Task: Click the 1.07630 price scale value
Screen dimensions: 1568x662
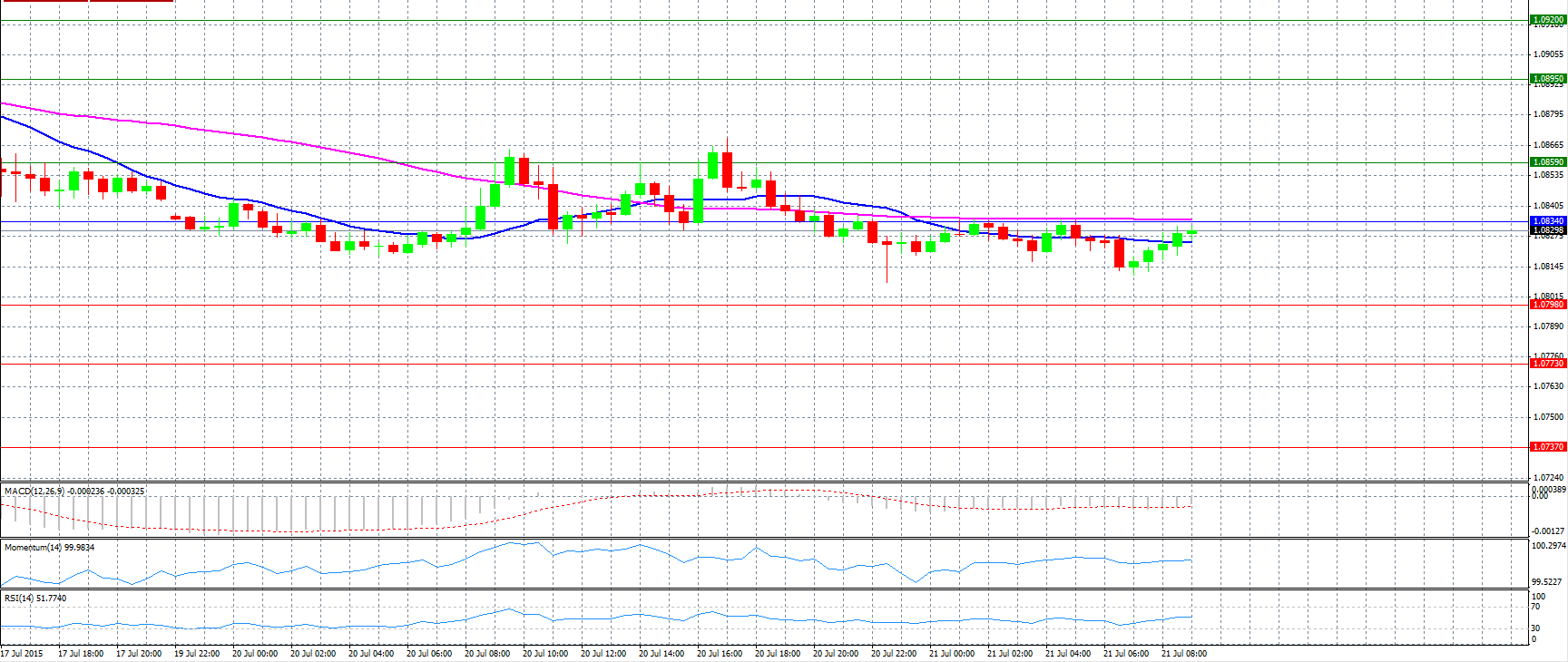Action: coord(1548,386)
